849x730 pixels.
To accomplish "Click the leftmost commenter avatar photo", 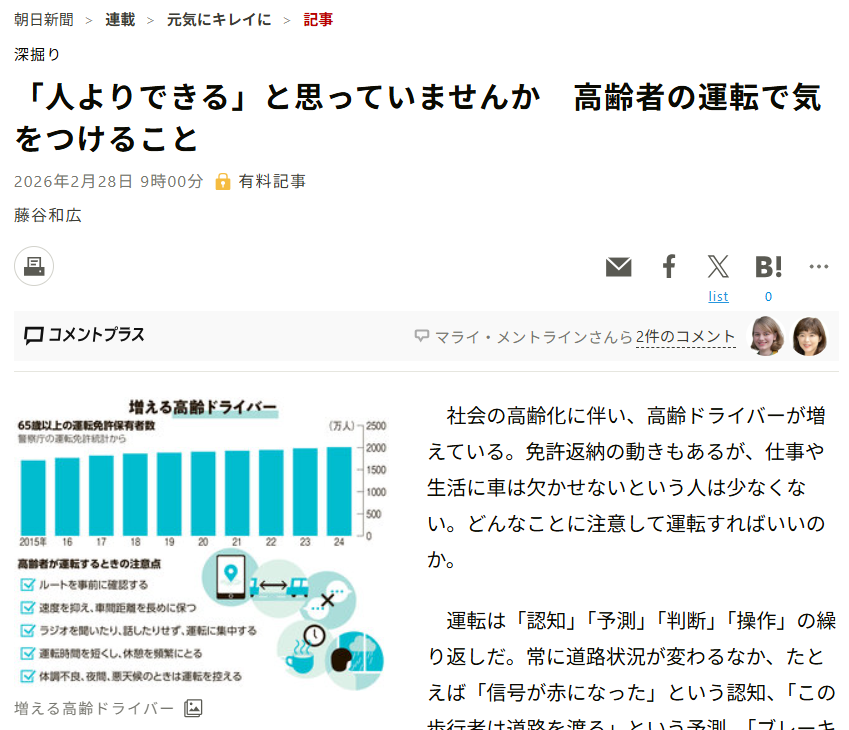I will [x=764, y=337].
